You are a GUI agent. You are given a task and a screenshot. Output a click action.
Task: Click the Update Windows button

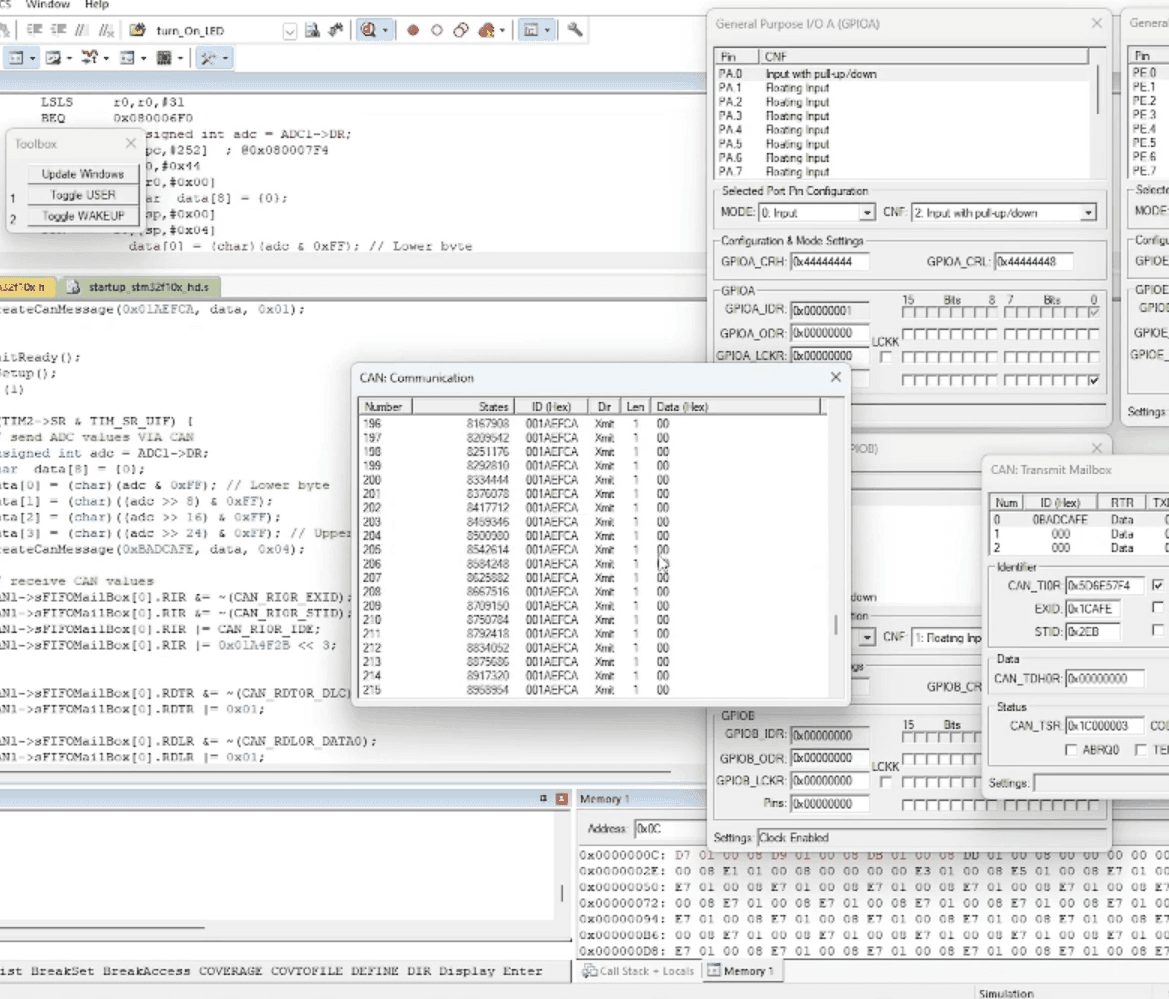point(83,174)
